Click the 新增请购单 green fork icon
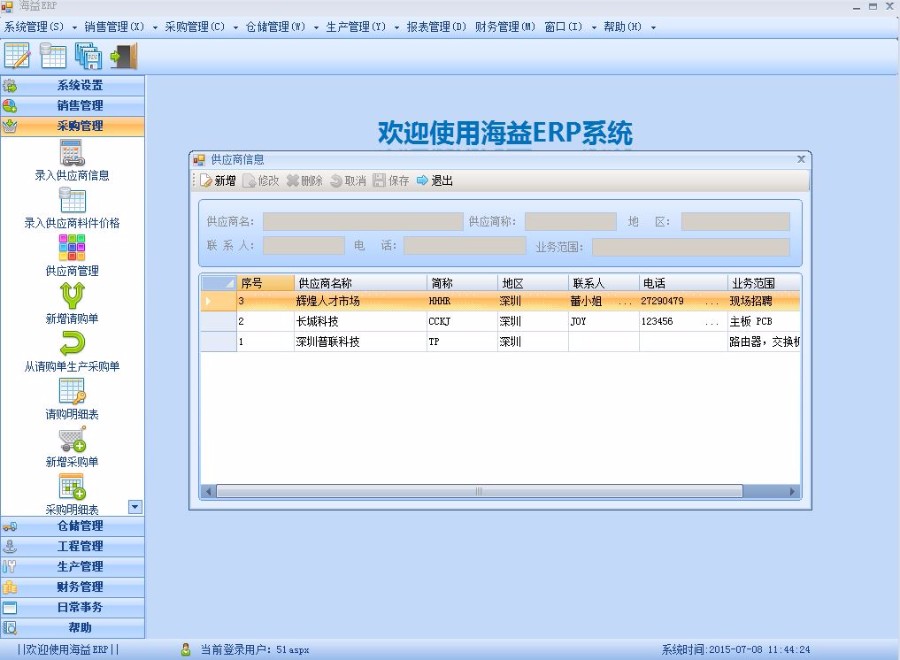Screen dimensions: 900x660 pyautogui.click(x=72, y=295)
